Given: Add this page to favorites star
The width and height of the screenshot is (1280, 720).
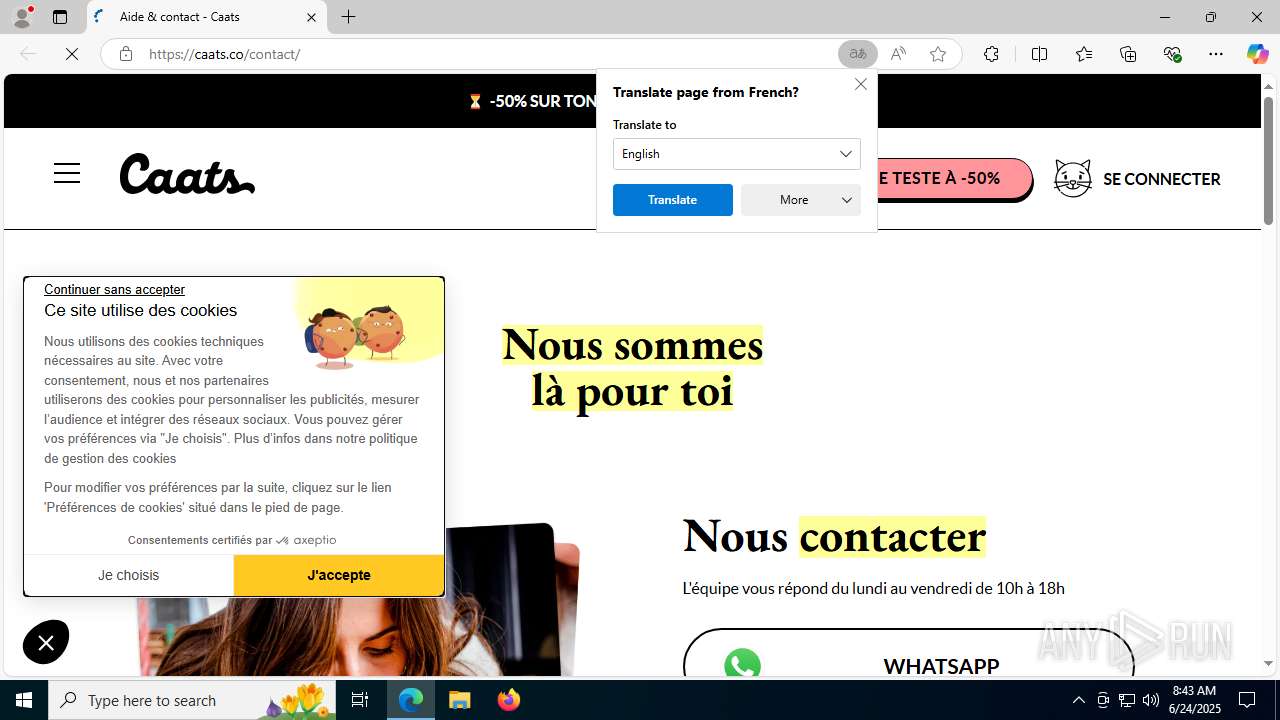Looking at the screenshot, I should coord(938,54).
